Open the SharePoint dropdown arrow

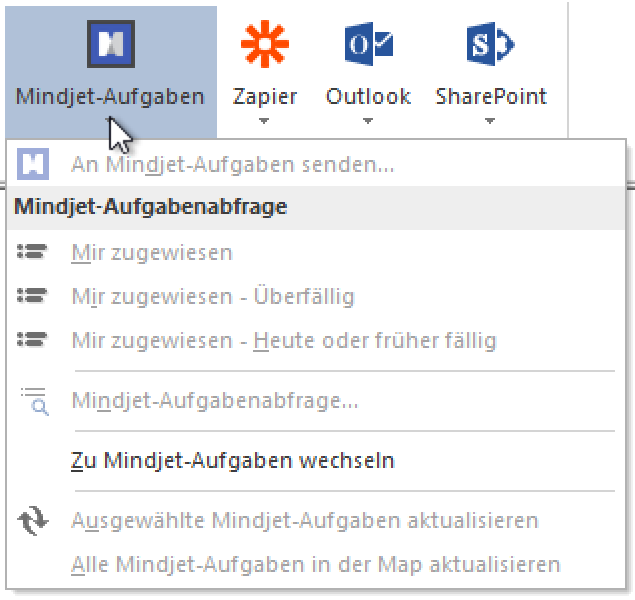490,121
